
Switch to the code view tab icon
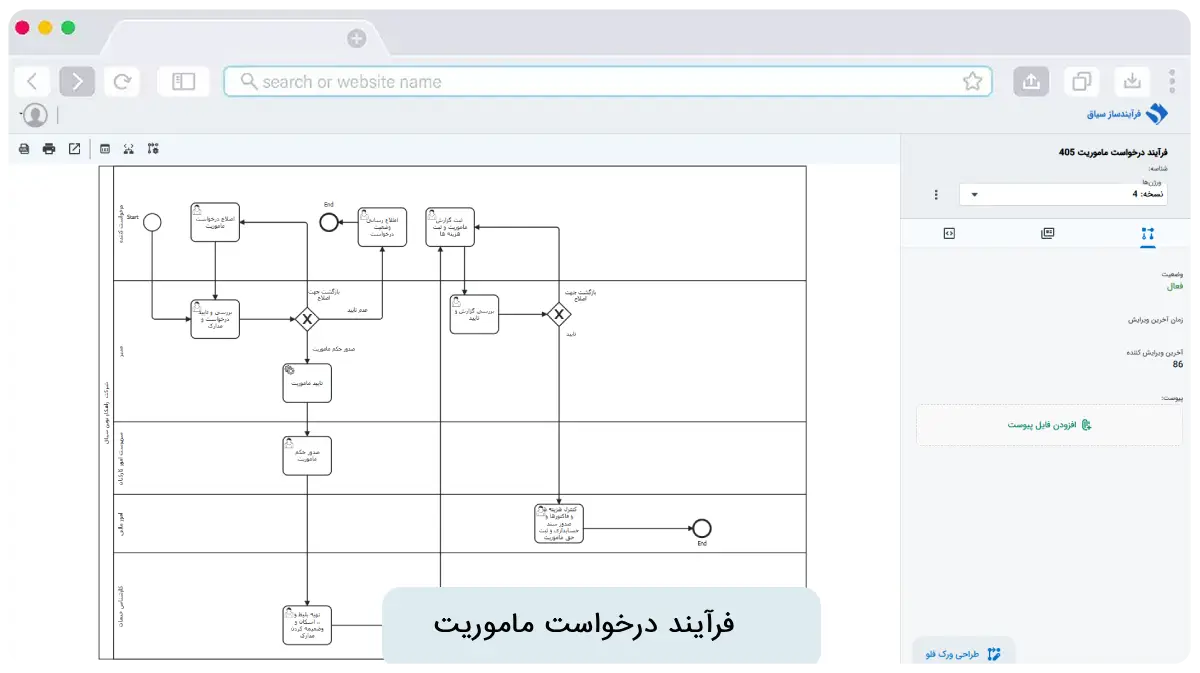(x=949, y=233)
